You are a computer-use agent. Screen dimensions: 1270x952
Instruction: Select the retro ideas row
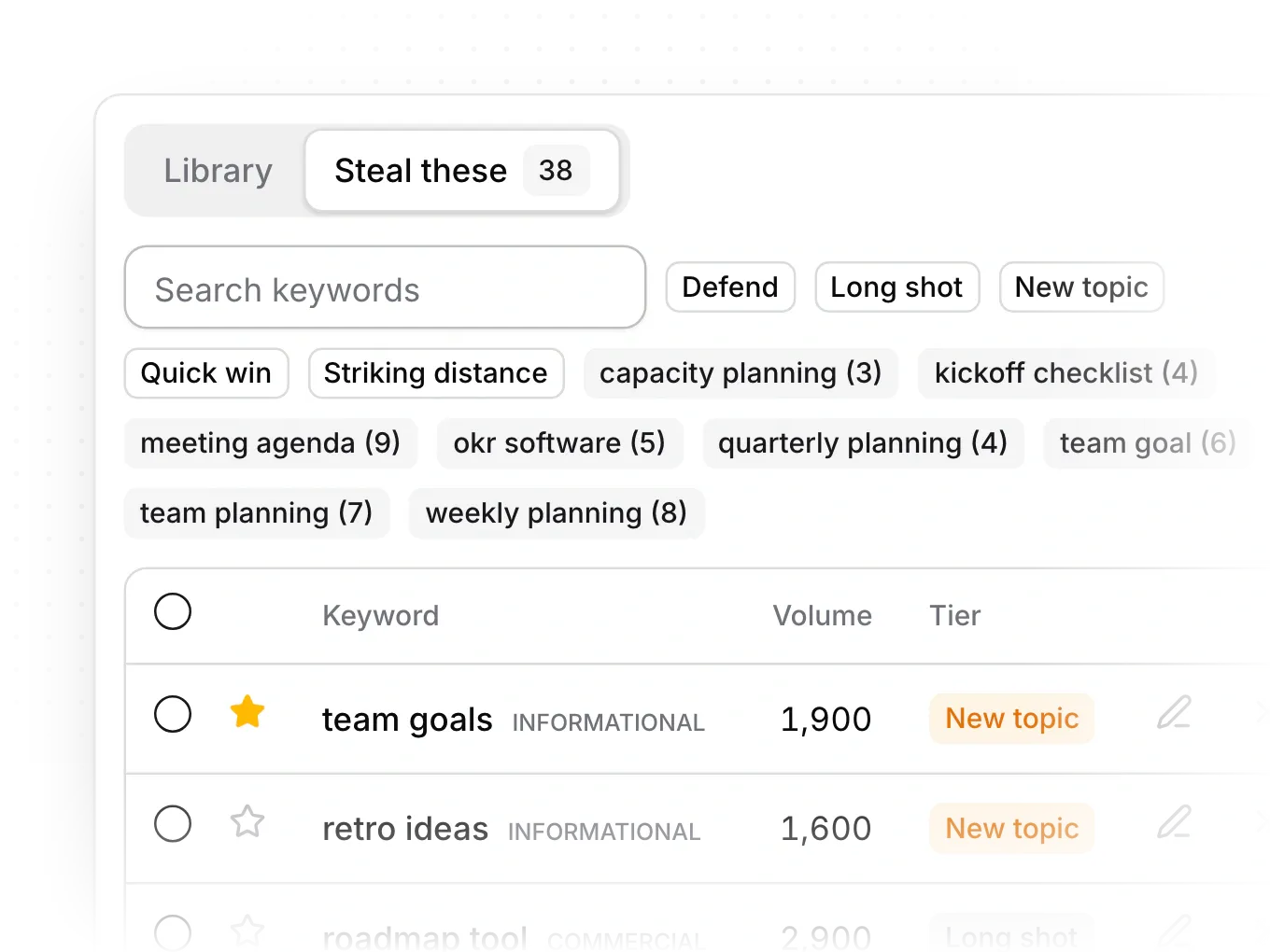click(173, 824)
